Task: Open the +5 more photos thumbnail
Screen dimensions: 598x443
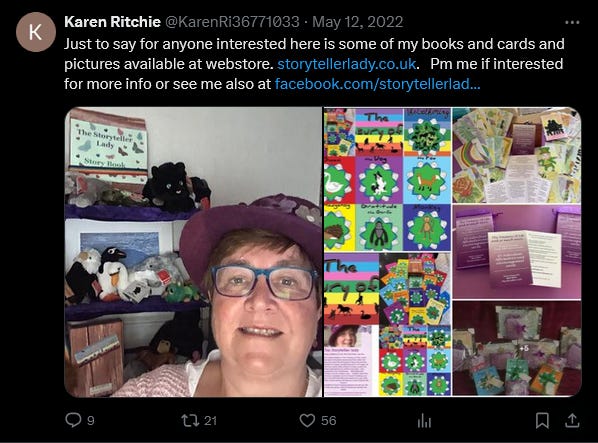Action: (517, 349)
